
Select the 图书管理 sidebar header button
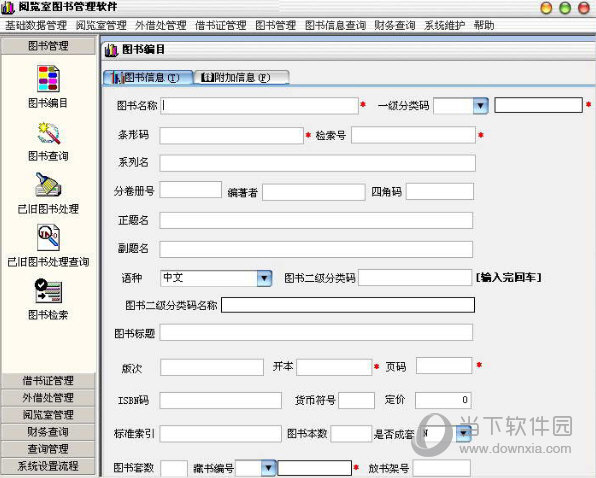[48, 46]
